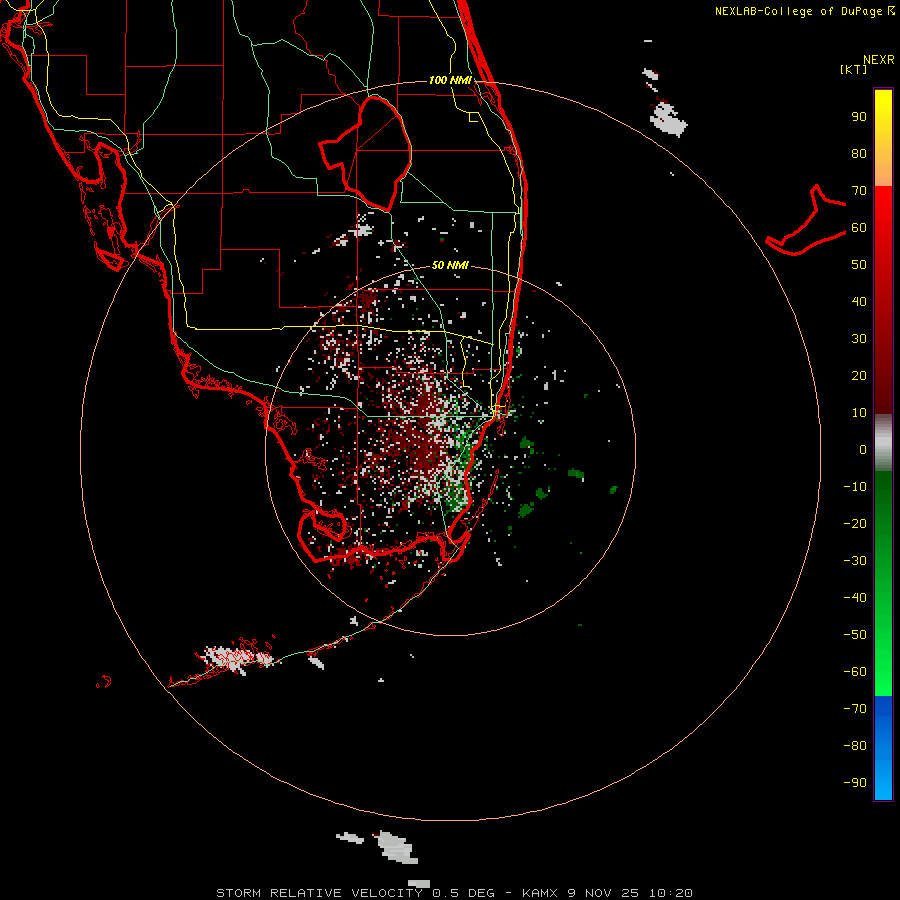Click the 90 value on velocity scale
The height and width of the screenshot is (900, 900).
point(859,117)
